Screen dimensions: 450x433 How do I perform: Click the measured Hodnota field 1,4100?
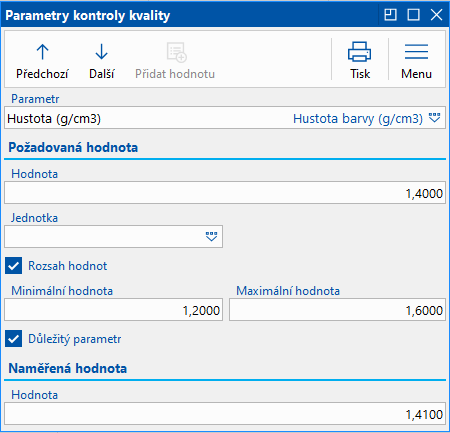225,414
